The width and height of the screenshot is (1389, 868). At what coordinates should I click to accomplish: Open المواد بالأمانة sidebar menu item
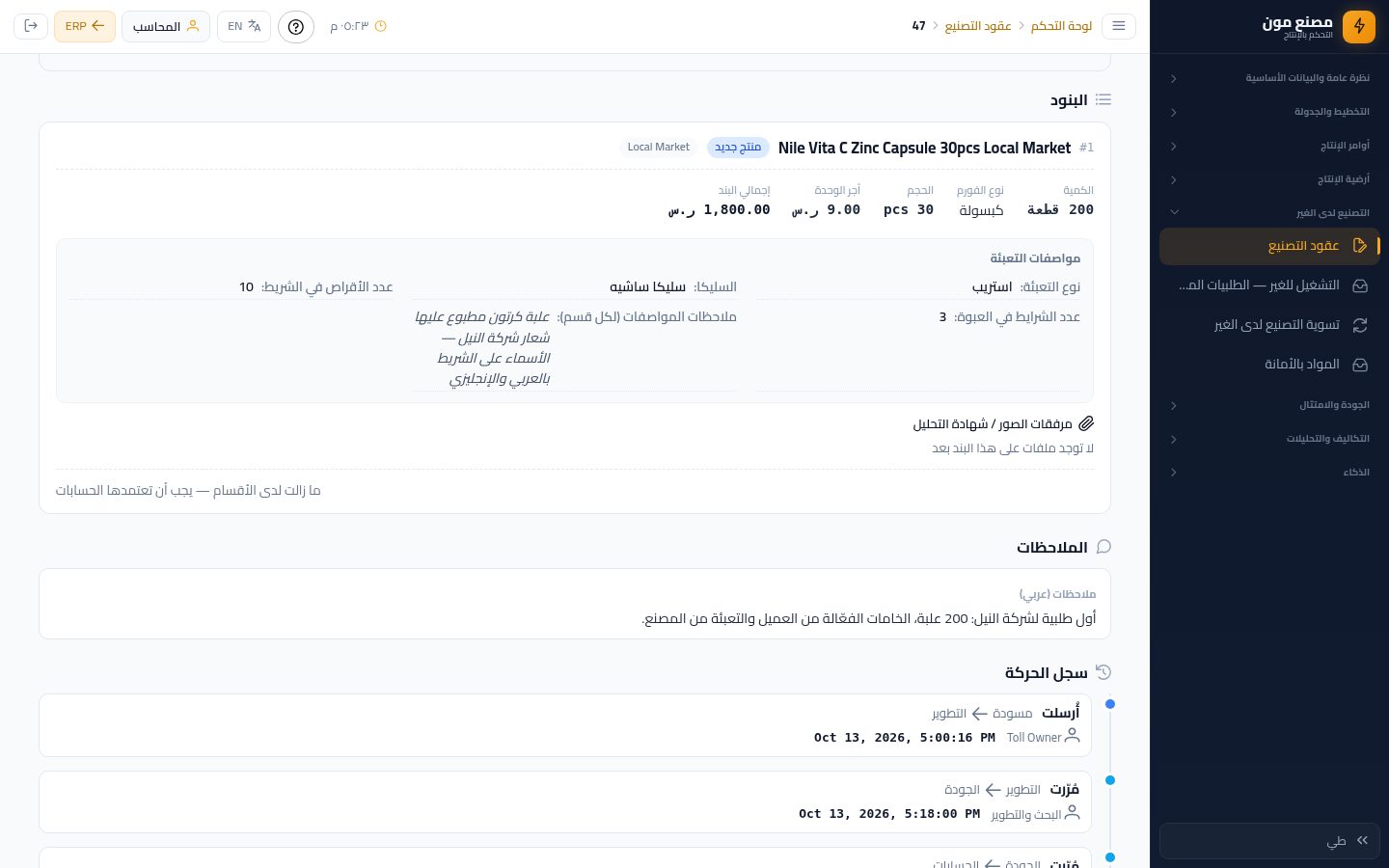click(1268, 365)
